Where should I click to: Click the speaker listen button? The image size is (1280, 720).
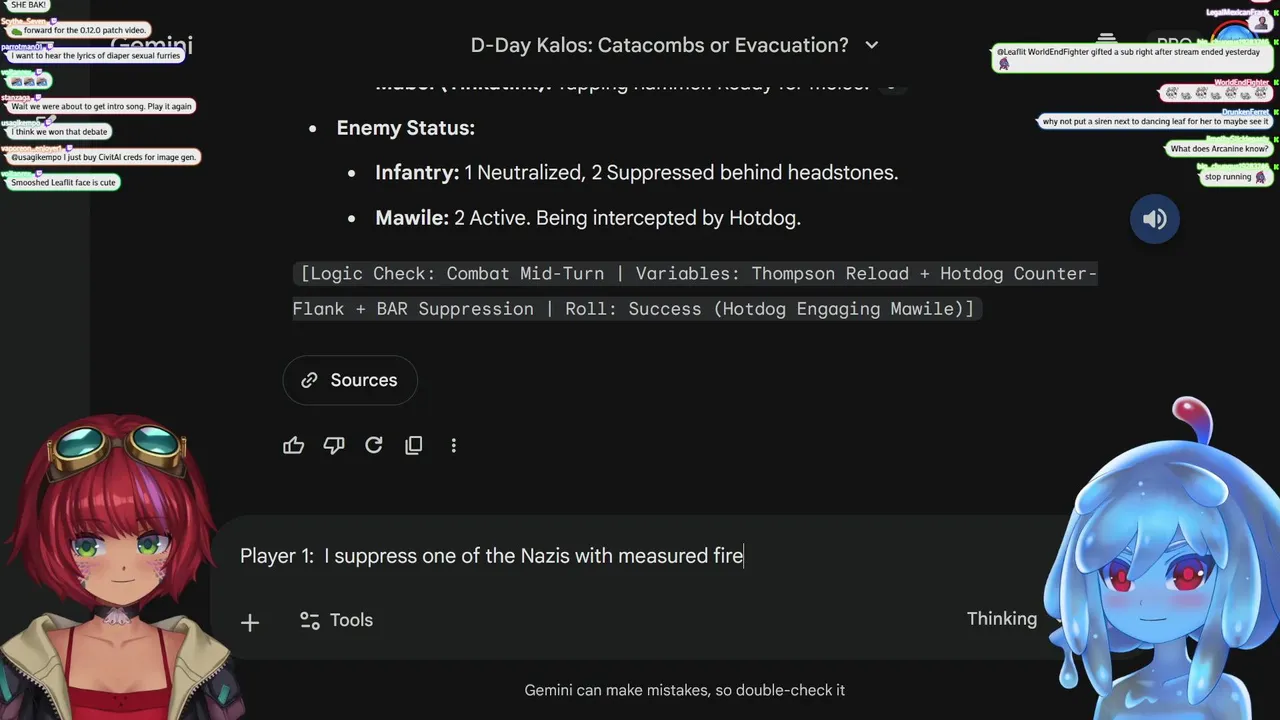1155,219
